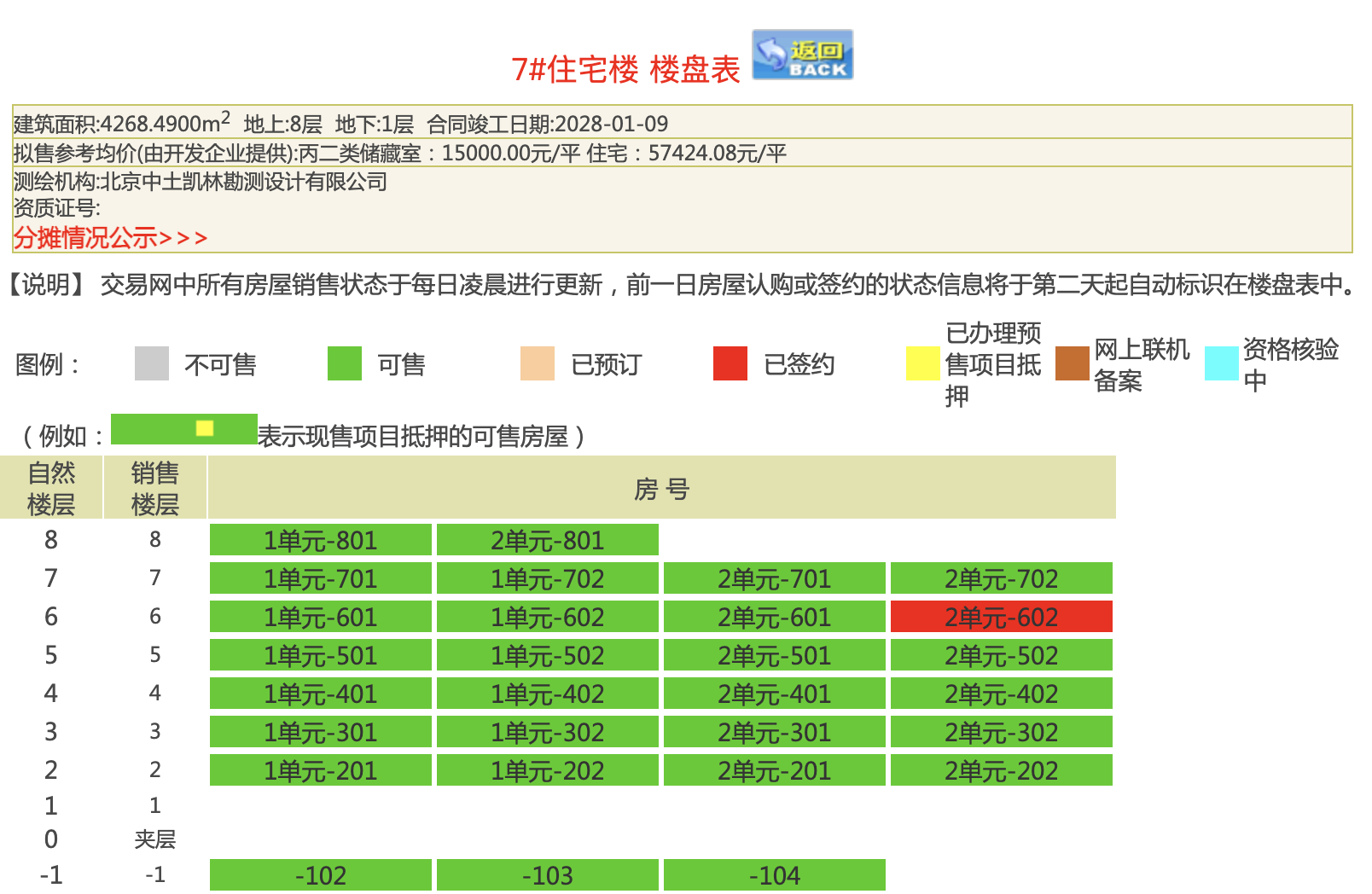Click 测绘机构:北京中土凯林勘测设计有限公司 text
The width and height of the screenshot is (1372, 894).
(201, 182)
